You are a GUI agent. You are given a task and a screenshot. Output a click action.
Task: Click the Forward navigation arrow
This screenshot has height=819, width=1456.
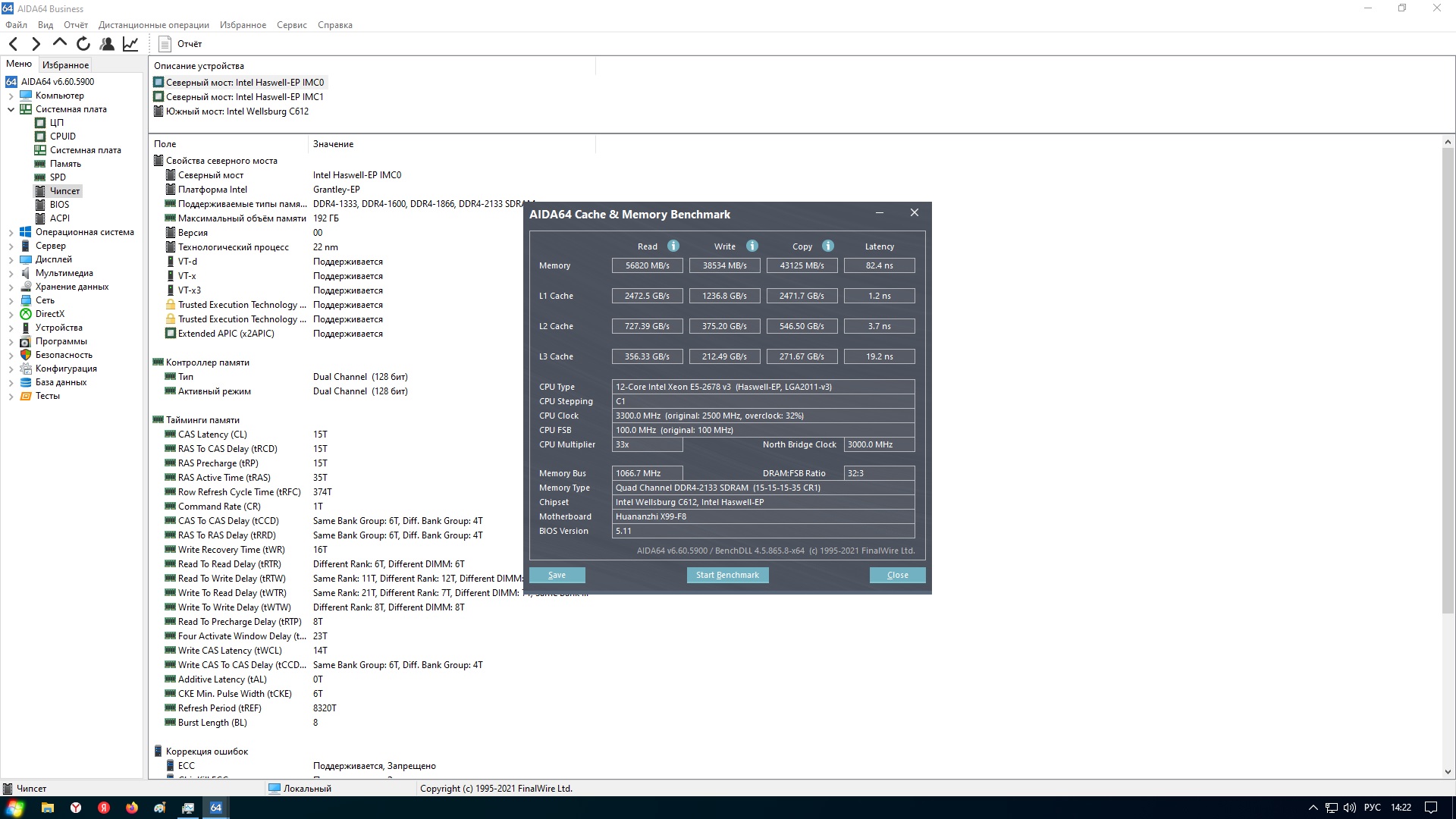(36, 44)
